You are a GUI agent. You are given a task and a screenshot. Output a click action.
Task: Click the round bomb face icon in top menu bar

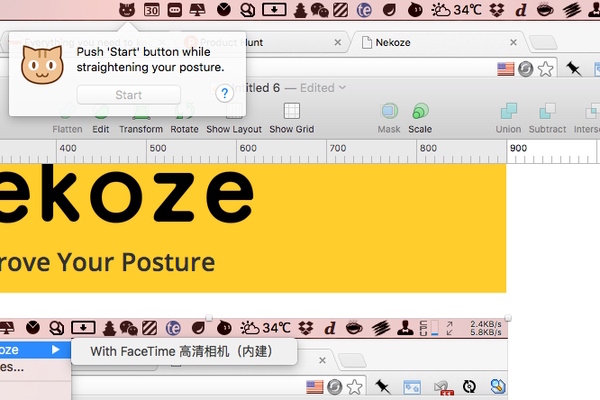coord(415,10)
